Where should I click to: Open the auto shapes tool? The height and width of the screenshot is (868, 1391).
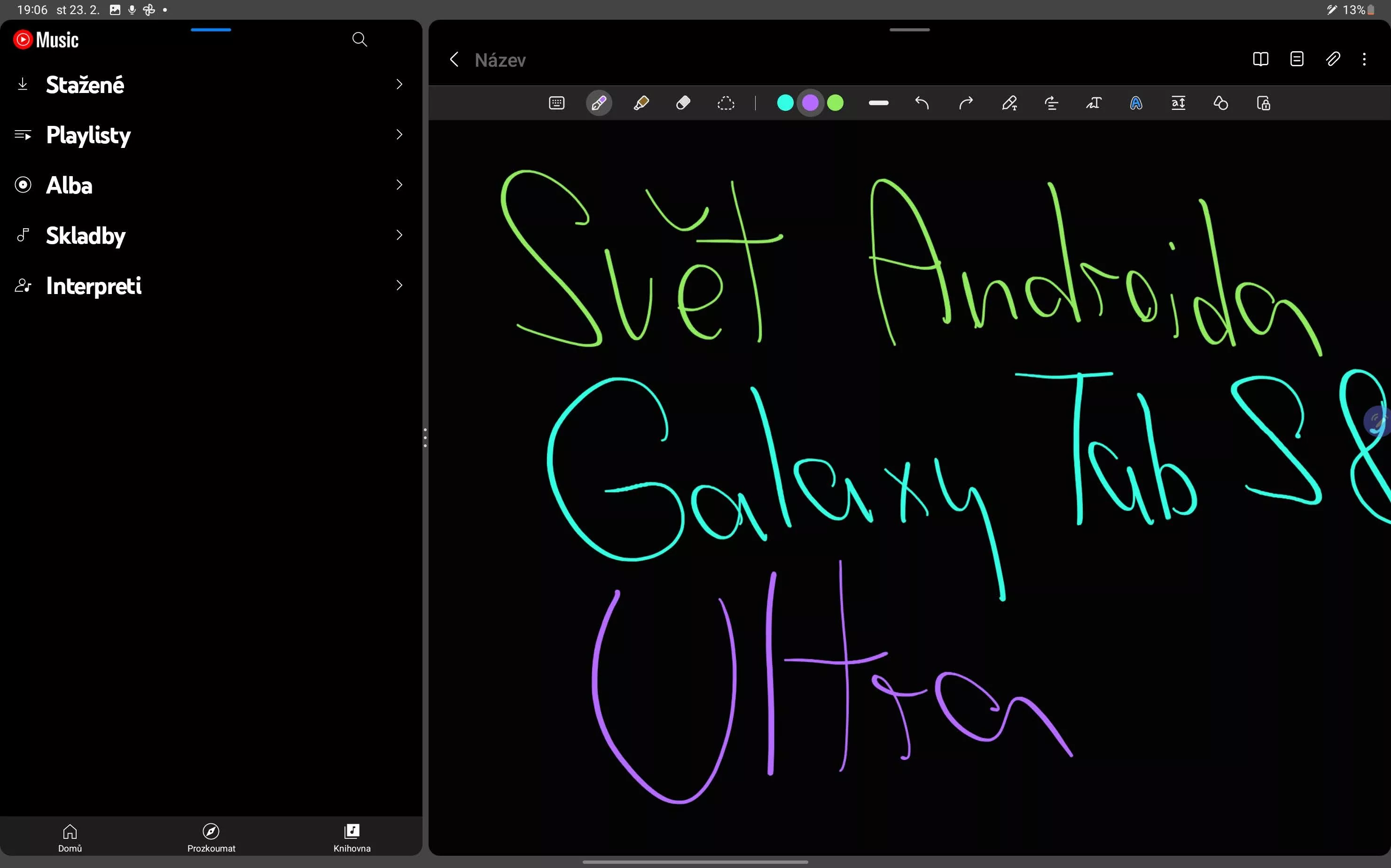[x=1221, y=103]
